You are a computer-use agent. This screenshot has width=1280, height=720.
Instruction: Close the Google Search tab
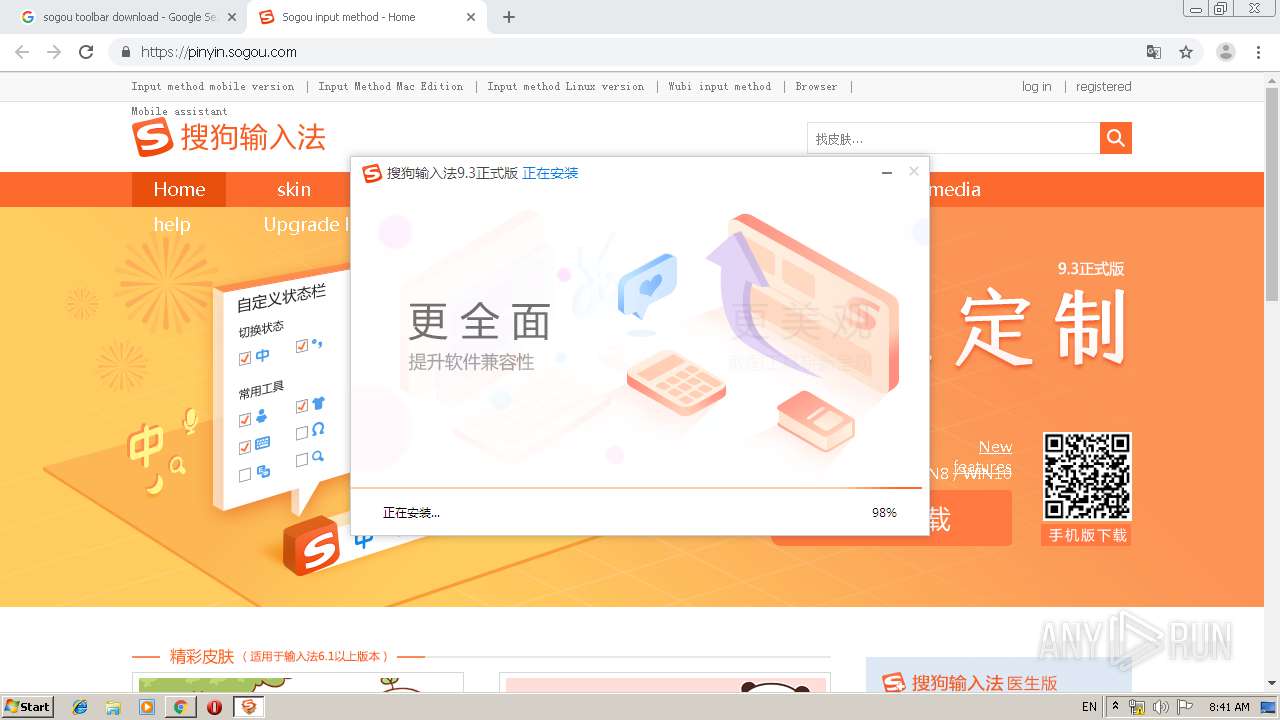point(232,17)
